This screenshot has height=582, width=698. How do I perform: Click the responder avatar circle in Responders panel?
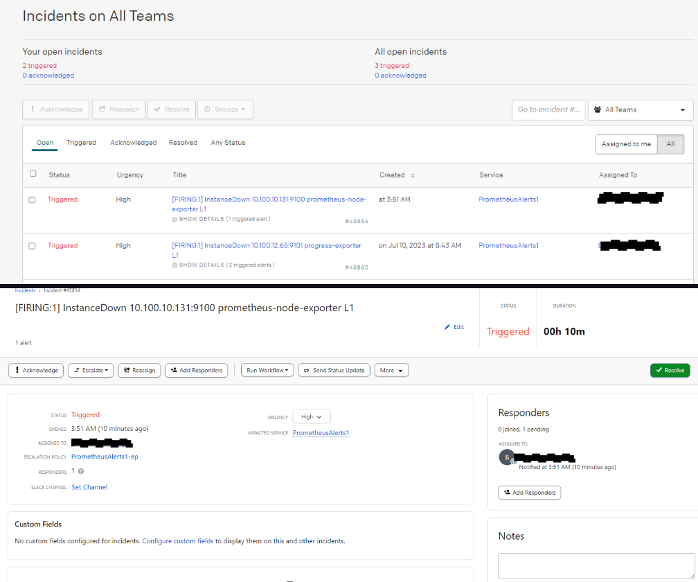506,457
